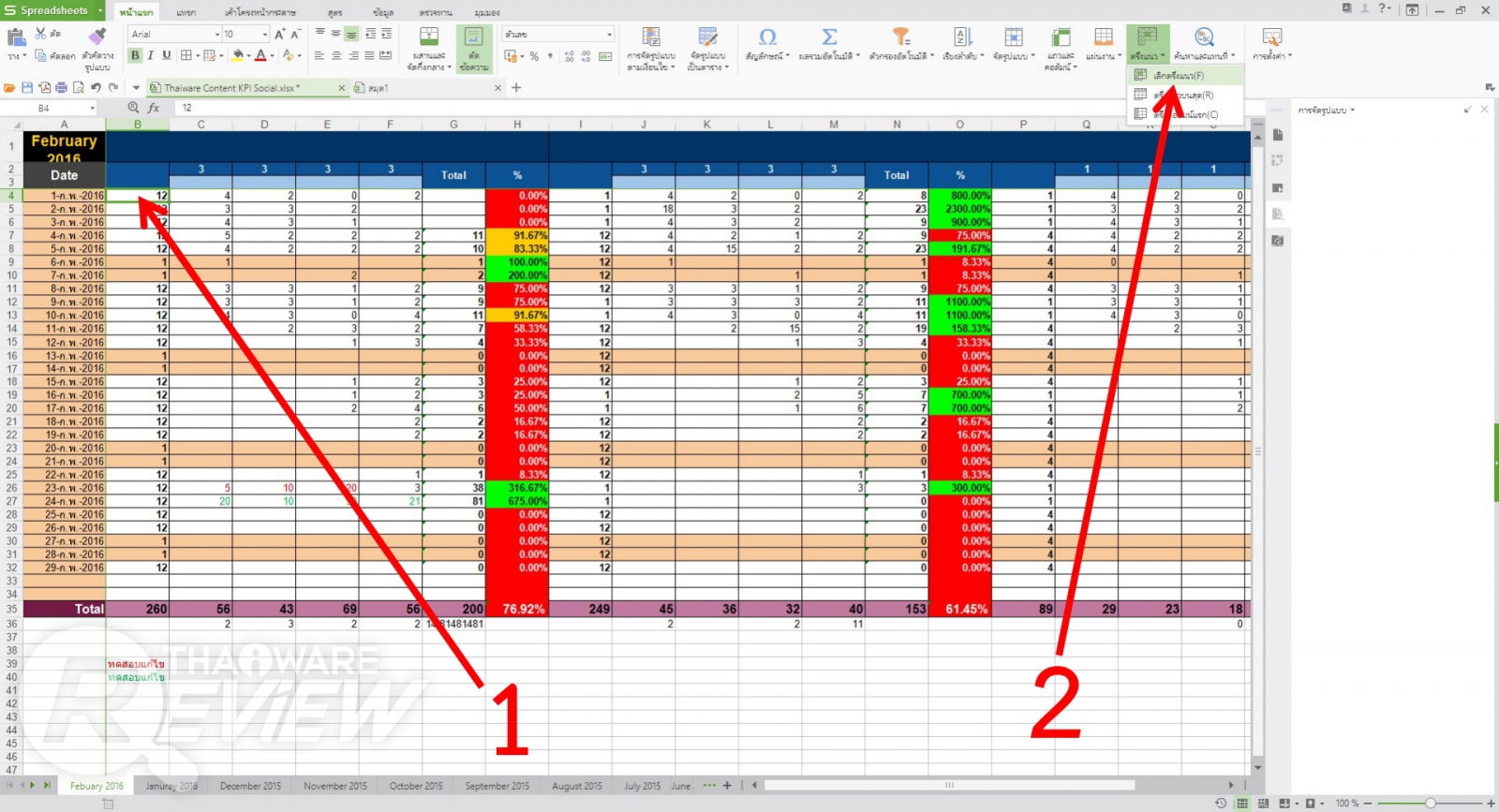
Task: Toggle the Wrap Text button
Action: point(474,49)
